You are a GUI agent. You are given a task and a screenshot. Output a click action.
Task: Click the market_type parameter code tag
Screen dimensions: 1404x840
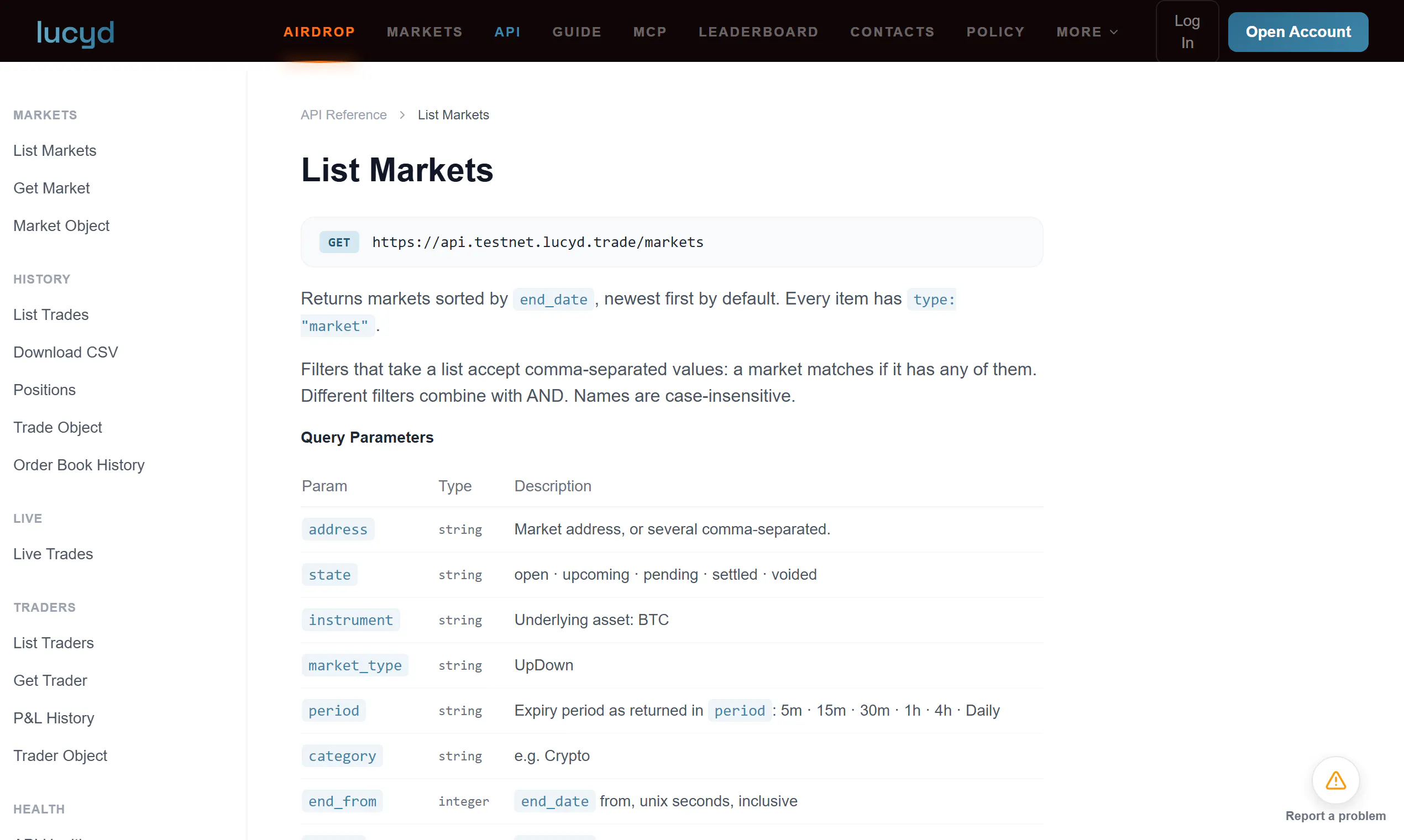coord(355,665)
